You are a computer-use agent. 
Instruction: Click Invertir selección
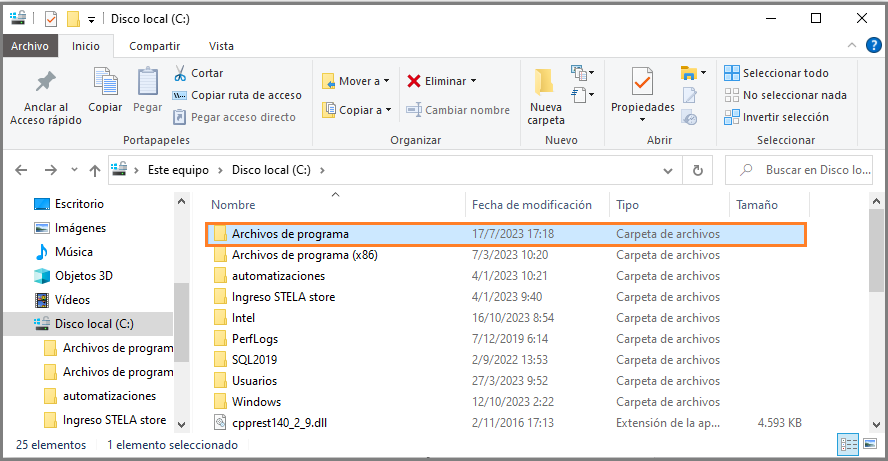(776, 117)
